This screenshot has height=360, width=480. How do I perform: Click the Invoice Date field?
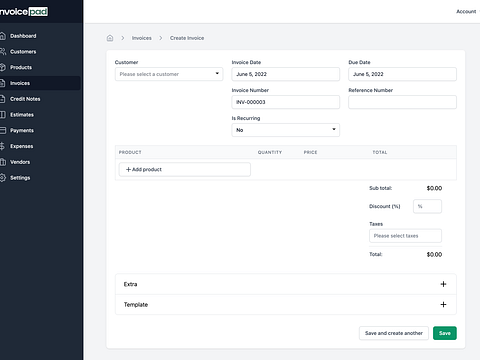pos(286,74)
